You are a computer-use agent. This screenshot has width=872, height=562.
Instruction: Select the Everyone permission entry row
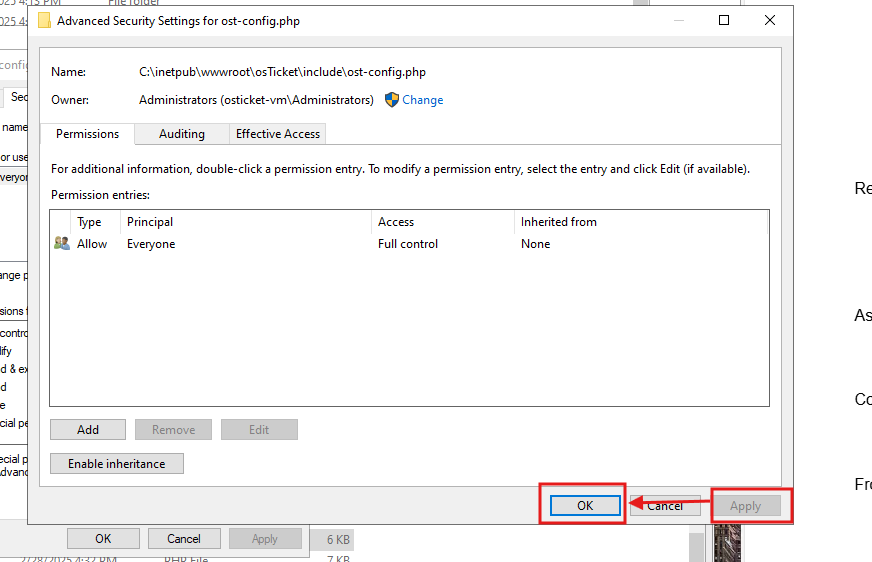click(x=409, y=243)
